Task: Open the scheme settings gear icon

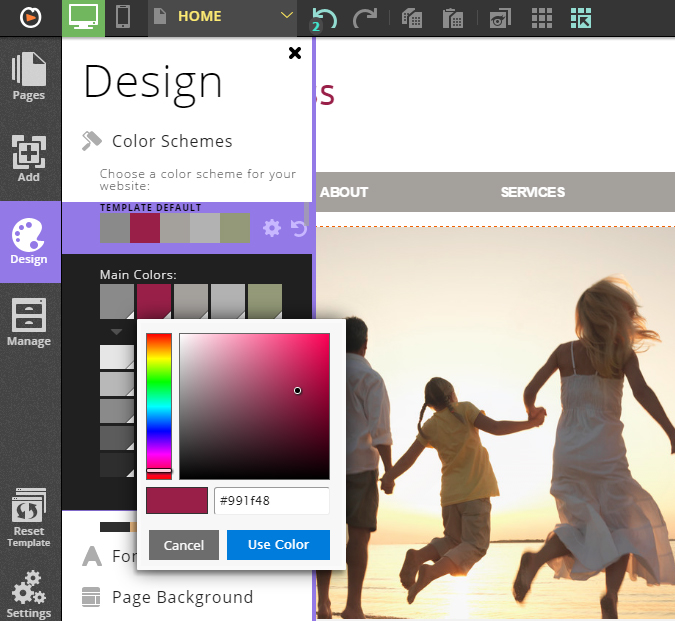Action: 272,228
